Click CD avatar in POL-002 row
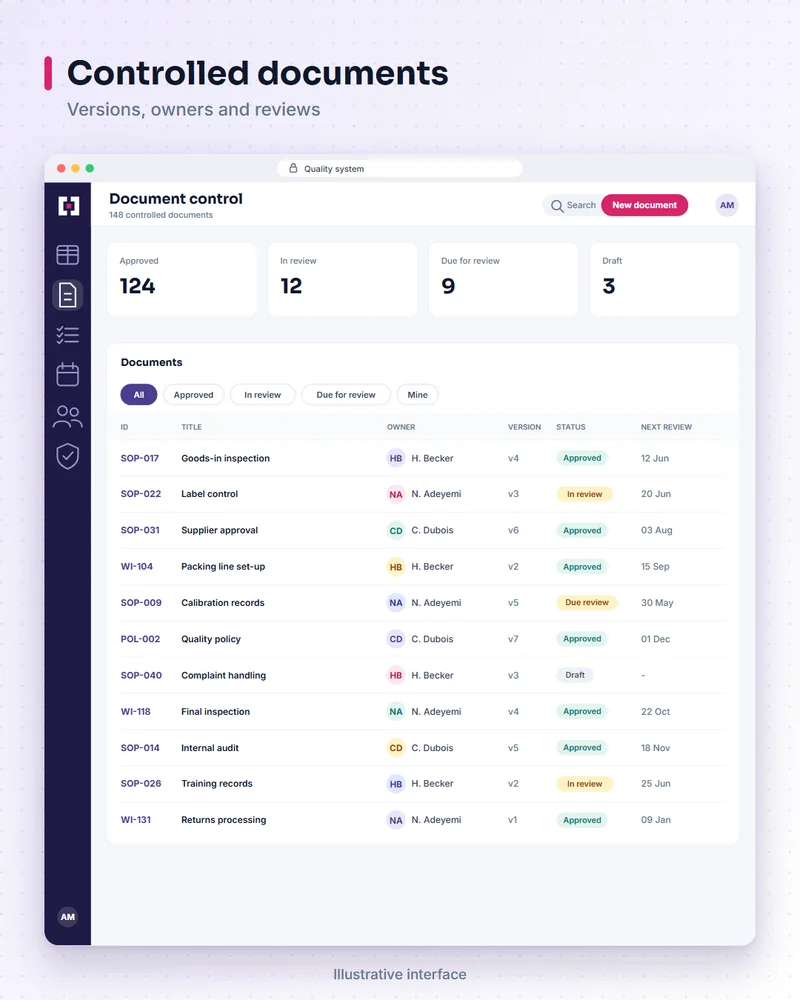The height and width of the screenshot is (1000, 800). tap(396, 639)
